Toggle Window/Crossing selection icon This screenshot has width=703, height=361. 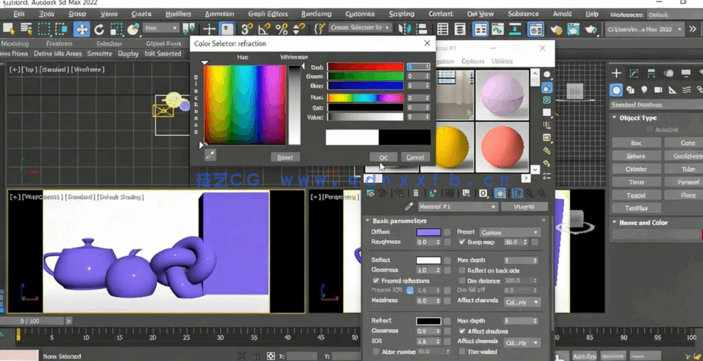pos(61,30)
